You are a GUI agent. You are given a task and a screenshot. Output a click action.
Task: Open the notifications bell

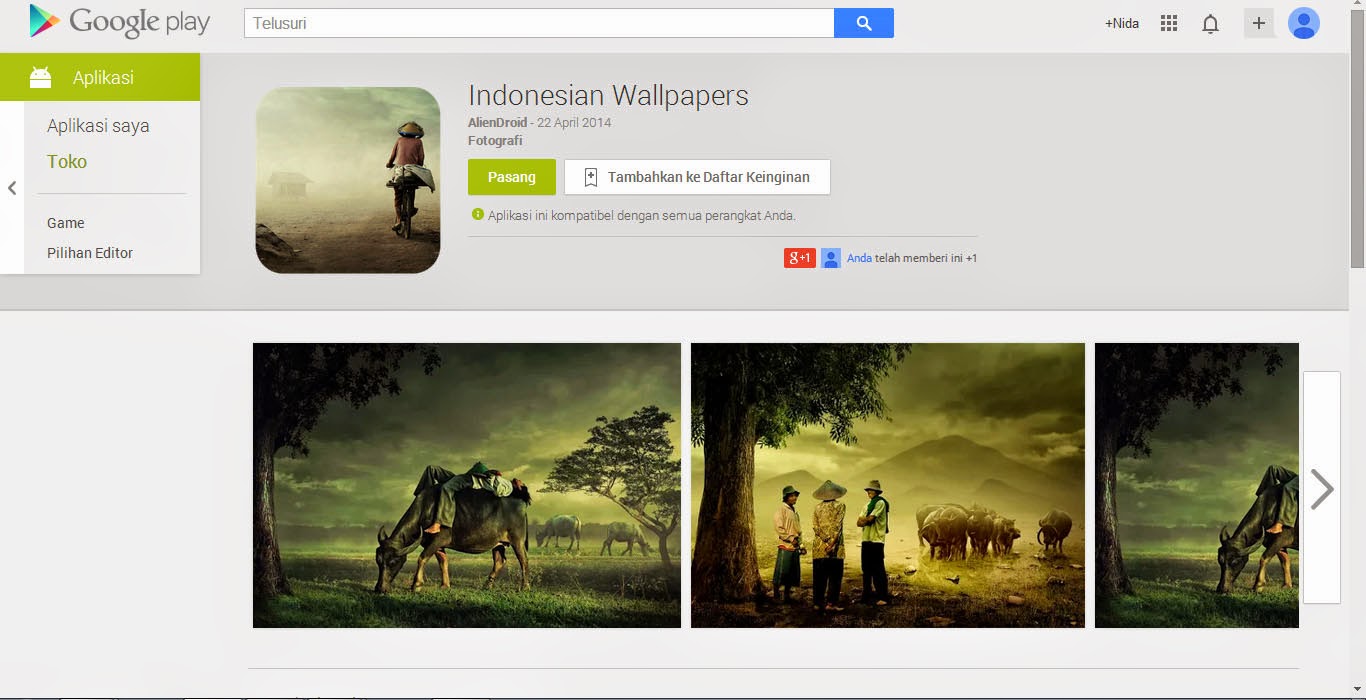click(1211, 23)
